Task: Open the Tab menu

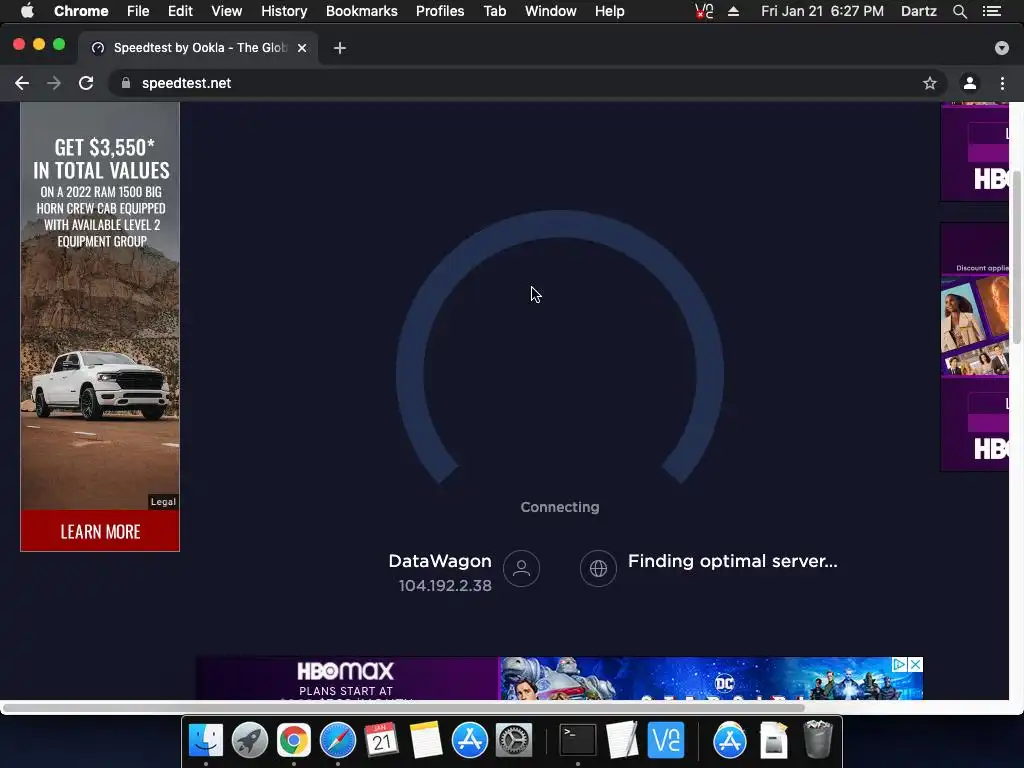Action: pos(495,11)
